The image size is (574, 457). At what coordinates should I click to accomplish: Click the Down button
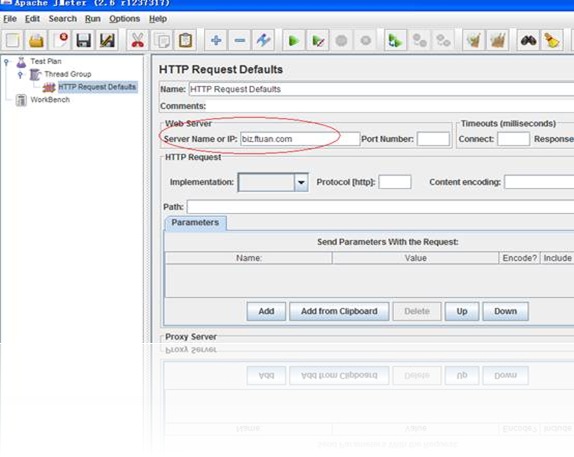[506, 311]
